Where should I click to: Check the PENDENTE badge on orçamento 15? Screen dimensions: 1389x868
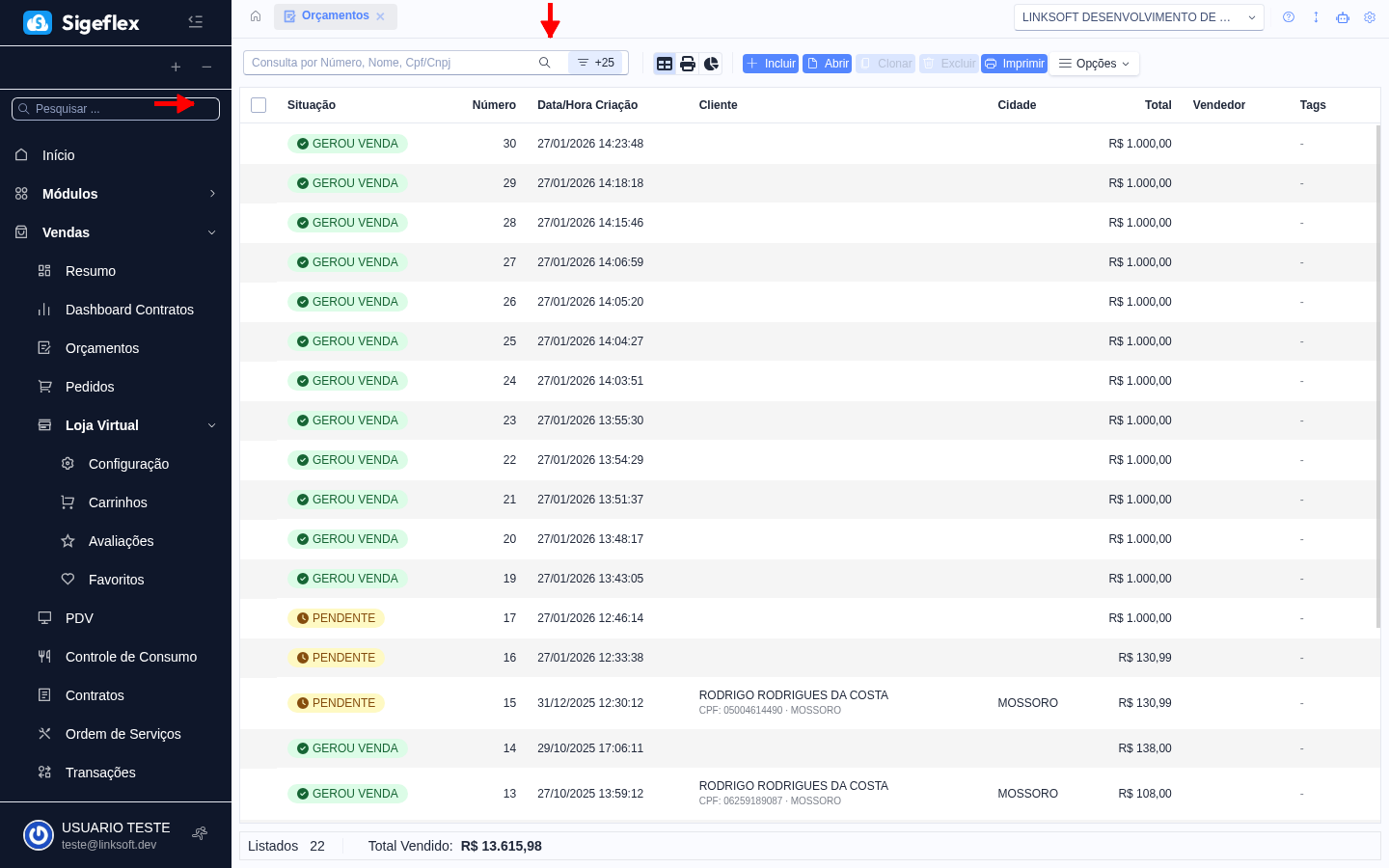(336, 702)
